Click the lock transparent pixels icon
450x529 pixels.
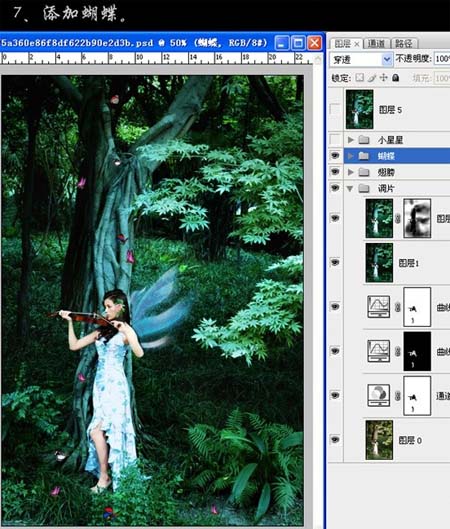(x=360, y=78)
